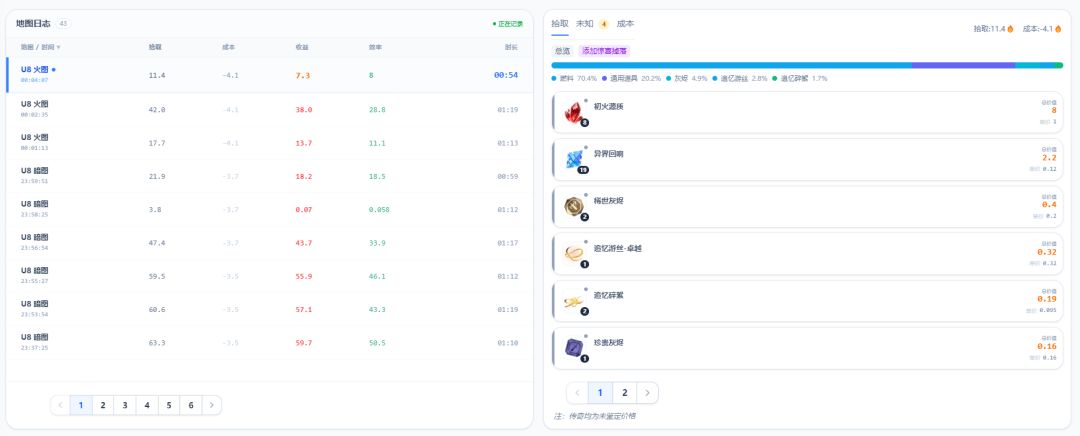1080x436 pixels.
Task: Toggle the 追忆游丝 2.8% legend entry
Action: tap(740, 79)
